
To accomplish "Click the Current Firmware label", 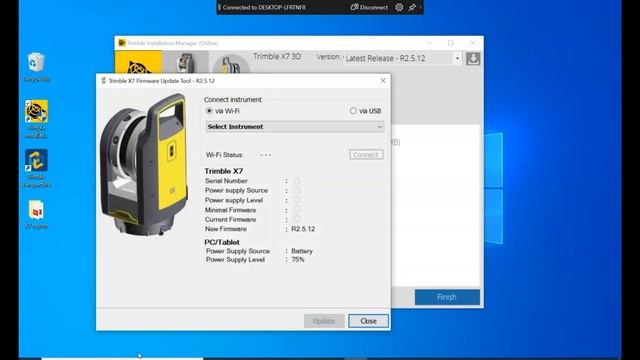I will (x=230, y=219).
